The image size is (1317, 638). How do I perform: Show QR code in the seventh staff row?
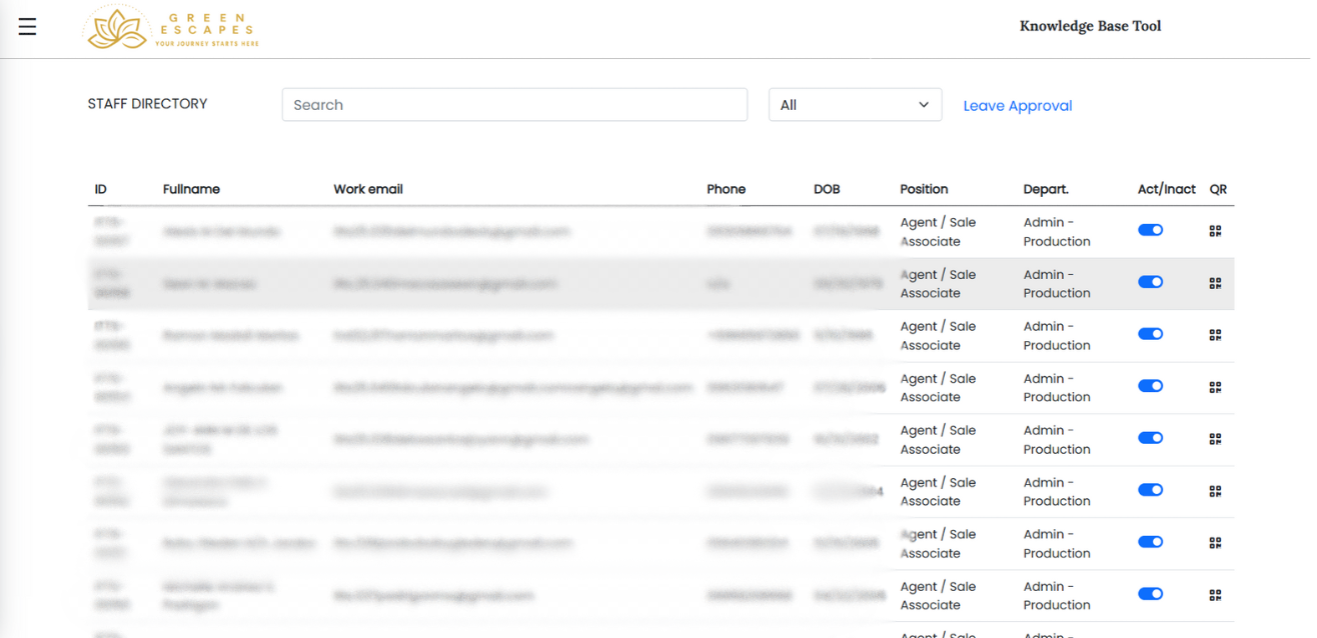pyautogui.click(x=1215, y=543)
